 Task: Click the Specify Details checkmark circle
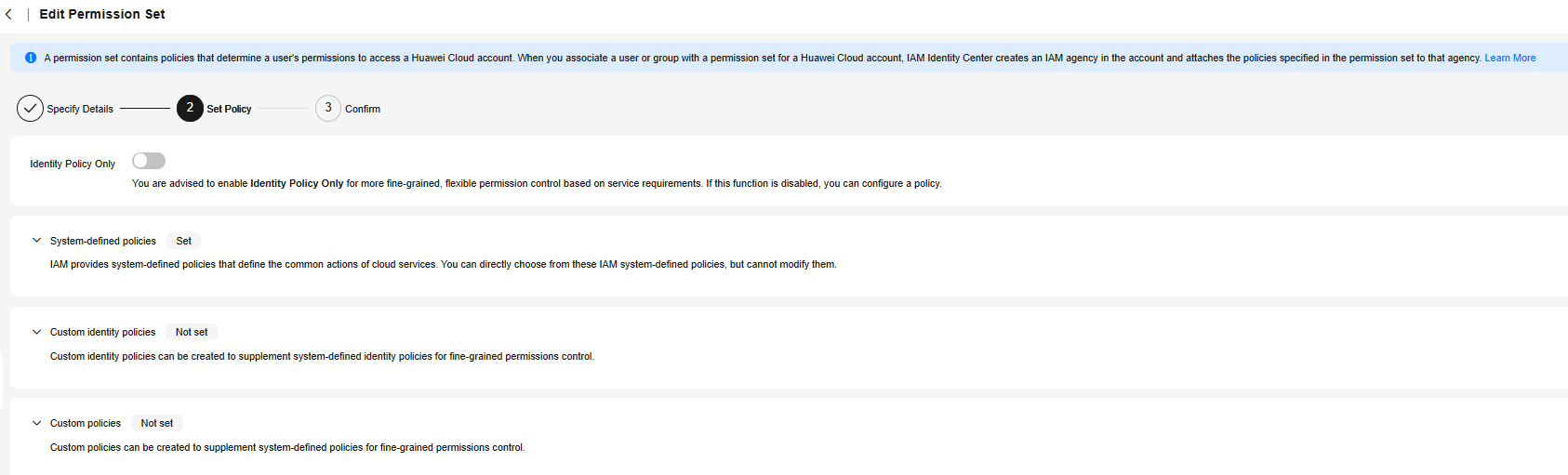tap(30, 109)
